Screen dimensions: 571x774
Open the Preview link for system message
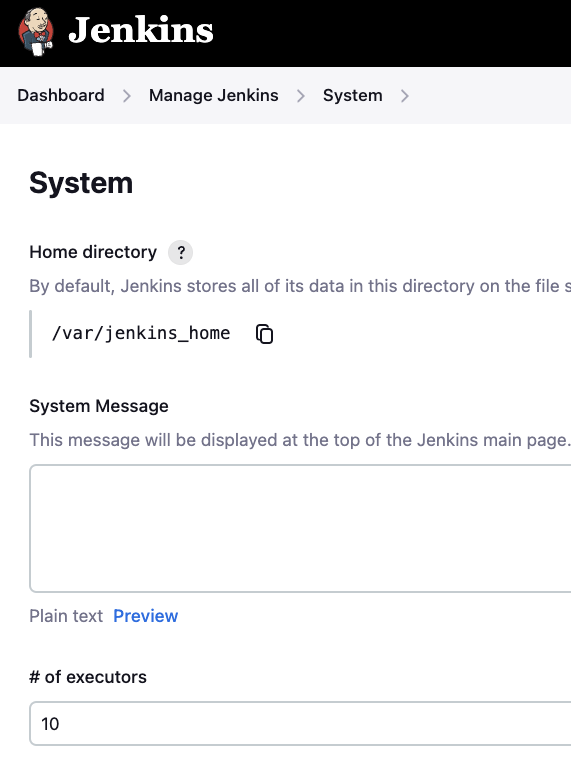click(x=146, y=616)
